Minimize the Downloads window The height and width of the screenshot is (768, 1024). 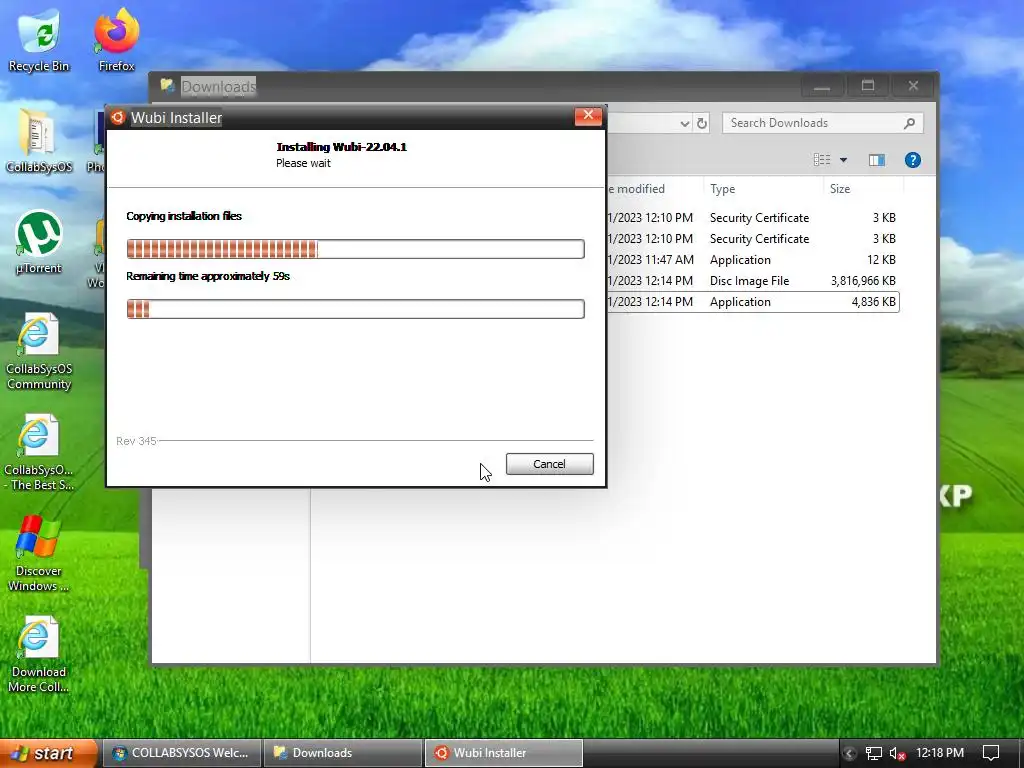[x=822, y=86]
